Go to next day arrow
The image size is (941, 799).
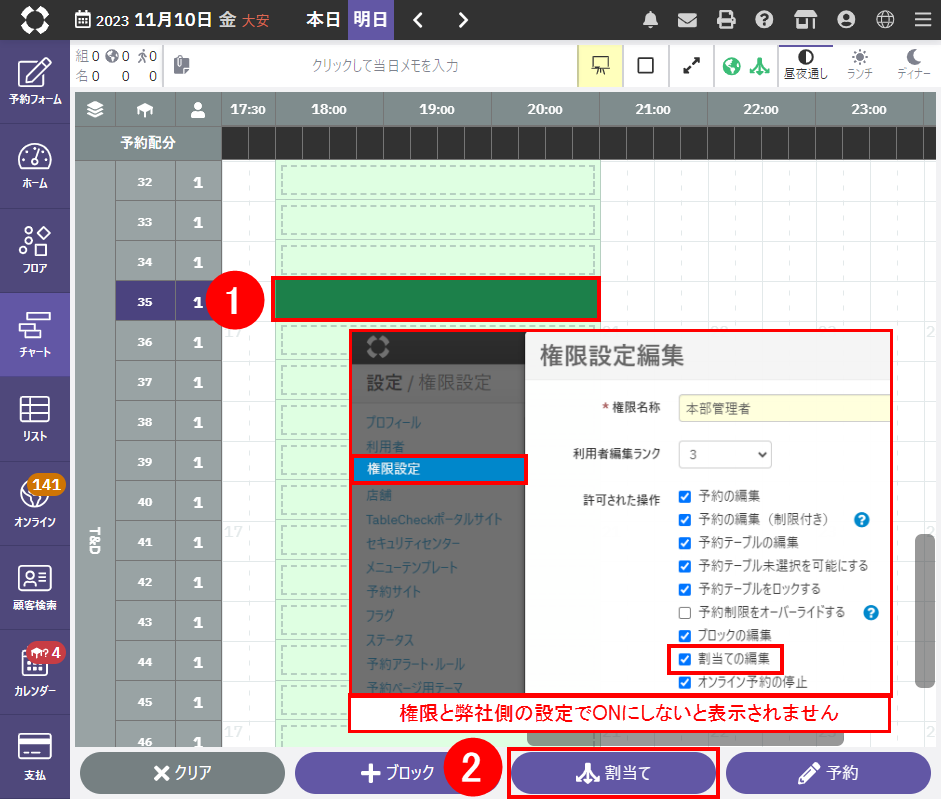(463, 20)
